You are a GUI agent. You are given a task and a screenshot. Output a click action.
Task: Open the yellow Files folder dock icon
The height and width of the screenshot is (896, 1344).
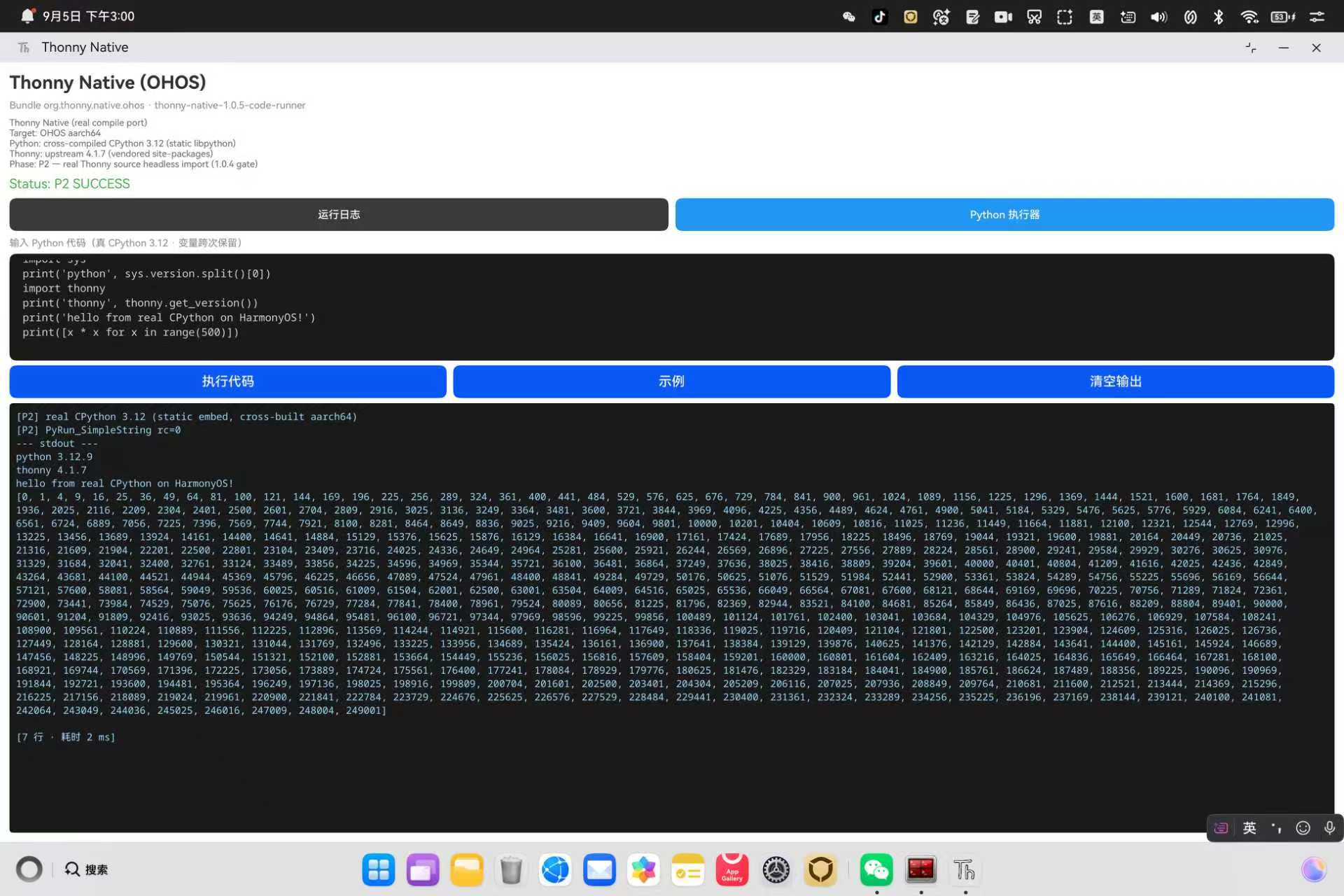pyautogui.click(x=467, y=870)
